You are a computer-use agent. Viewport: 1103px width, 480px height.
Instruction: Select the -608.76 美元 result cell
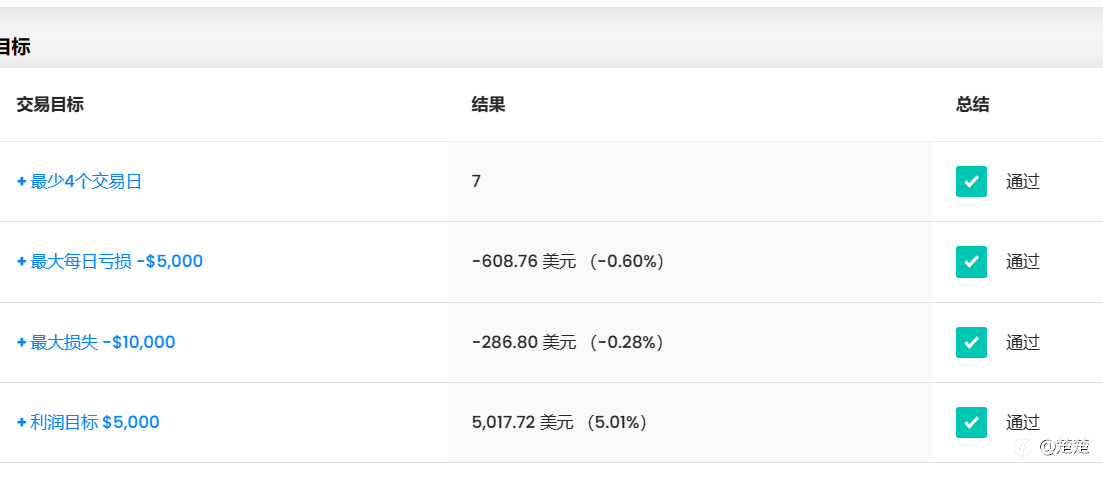[689, 262]
